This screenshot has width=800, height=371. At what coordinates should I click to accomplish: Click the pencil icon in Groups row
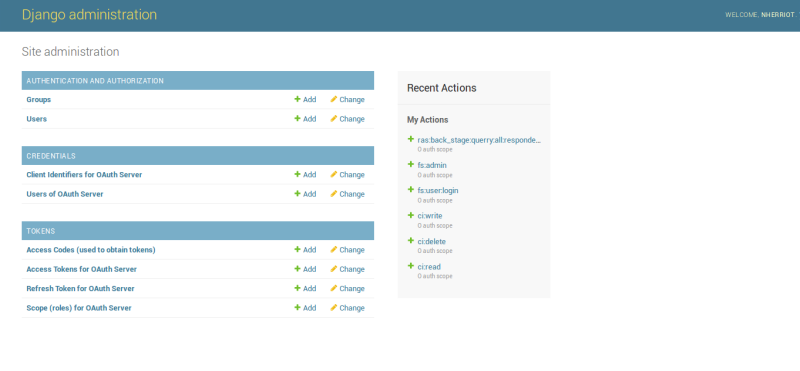(334, 99)
